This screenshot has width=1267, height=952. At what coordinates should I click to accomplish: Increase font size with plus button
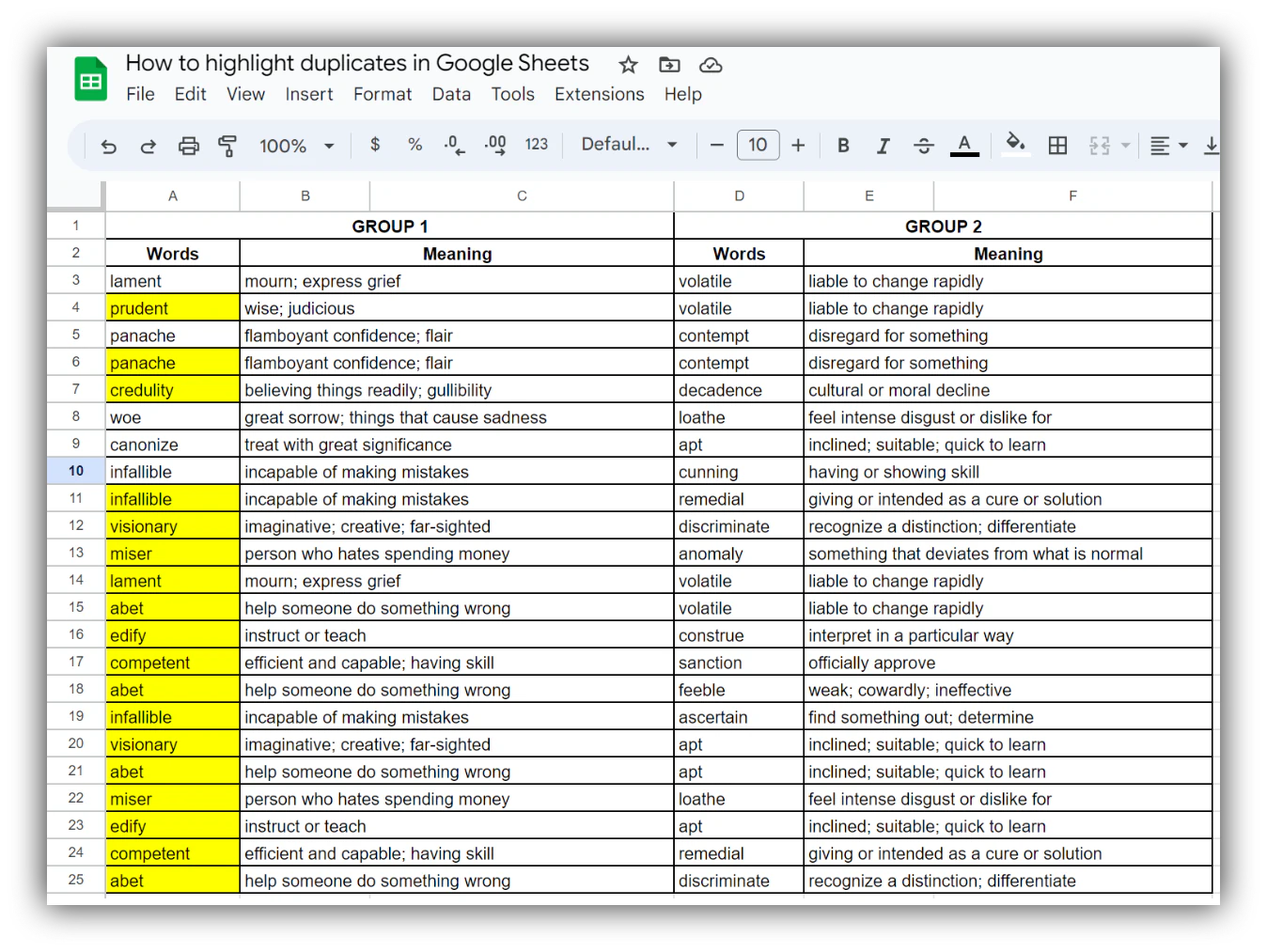[798, 145]
